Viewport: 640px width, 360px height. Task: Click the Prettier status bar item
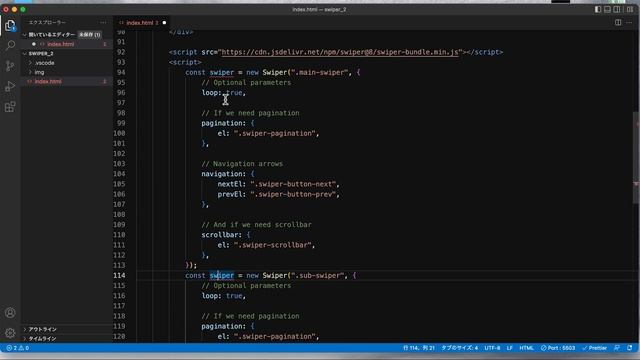pyautogui.click(x=594, y=348)
